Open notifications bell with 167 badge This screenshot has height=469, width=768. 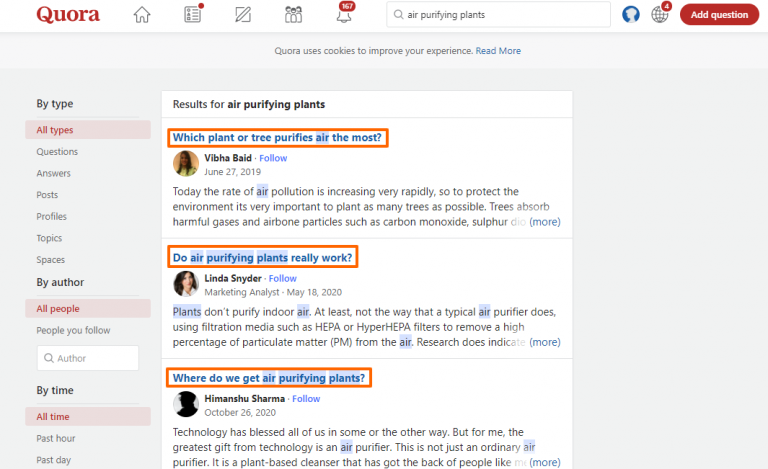tap(345, 13)
